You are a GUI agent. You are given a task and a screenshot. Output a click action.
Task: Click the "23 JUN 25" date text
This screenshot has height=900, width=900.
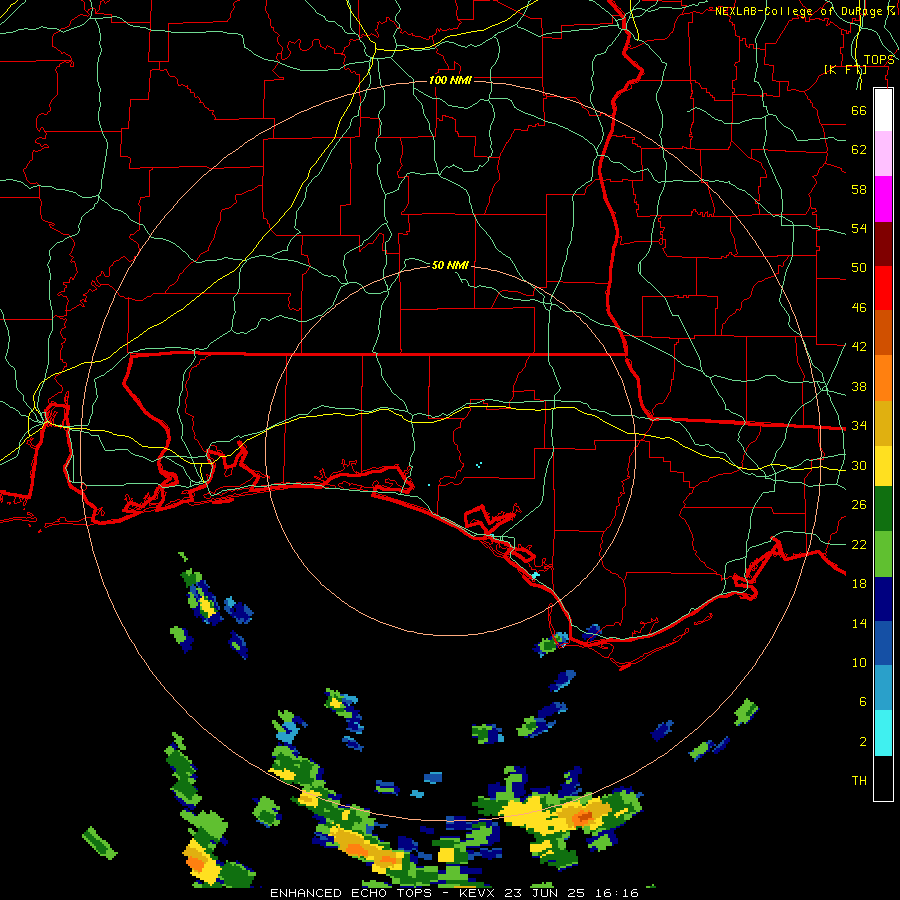(x=547, y=893)
